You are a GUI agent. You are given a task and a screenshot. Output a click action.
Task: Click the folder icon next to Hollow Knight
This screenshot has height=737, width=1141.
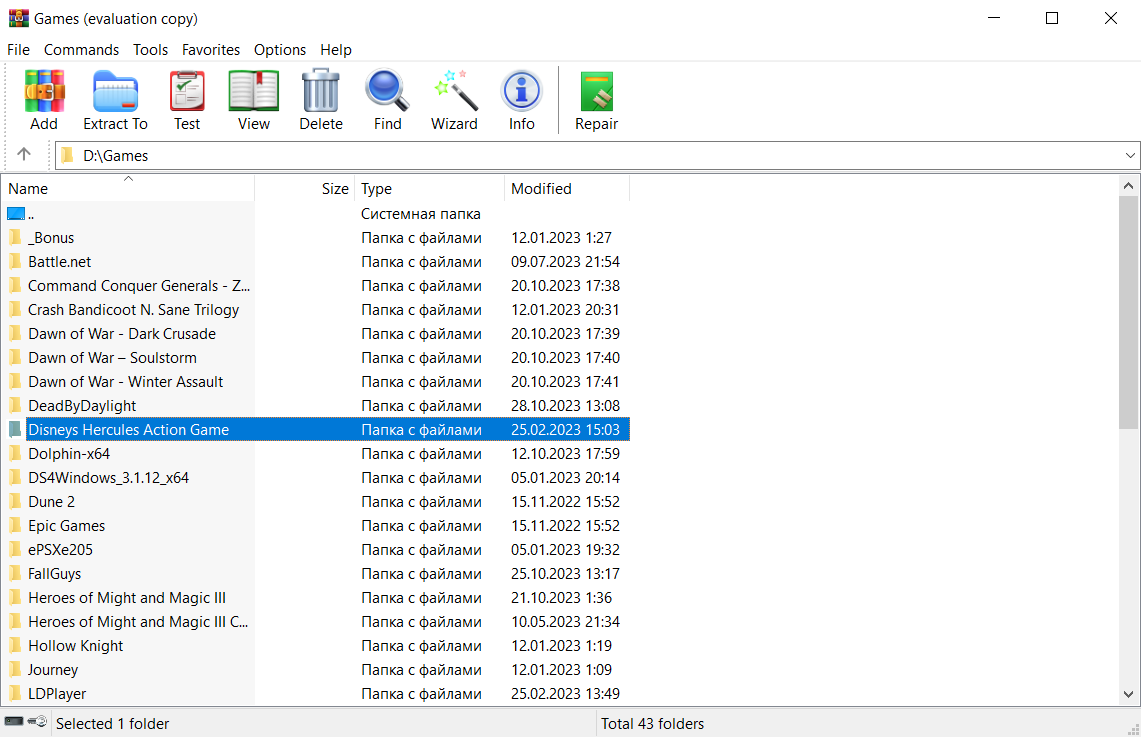15,645
